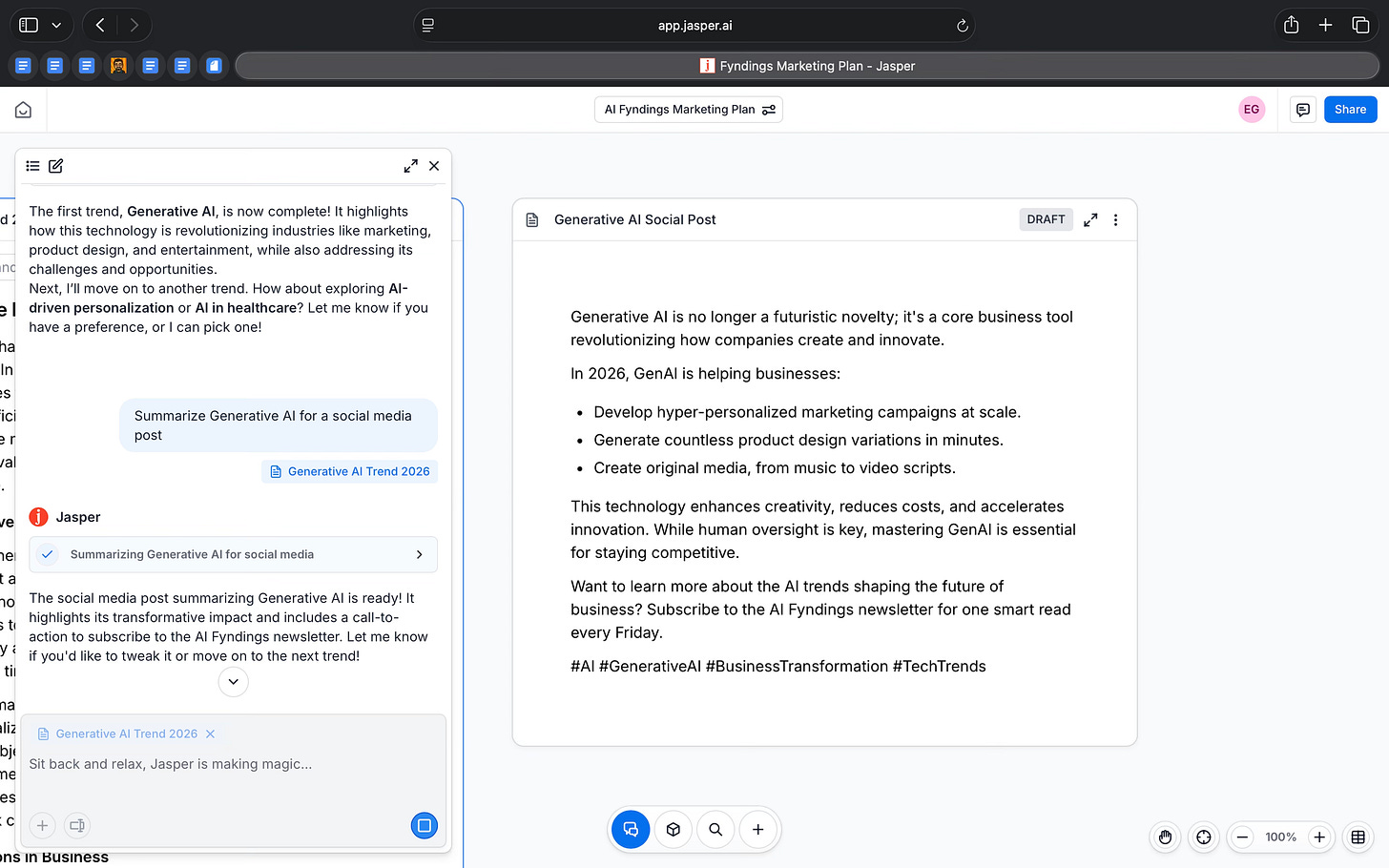Expand the Generative AI Social Post card

coord(1090,219)
